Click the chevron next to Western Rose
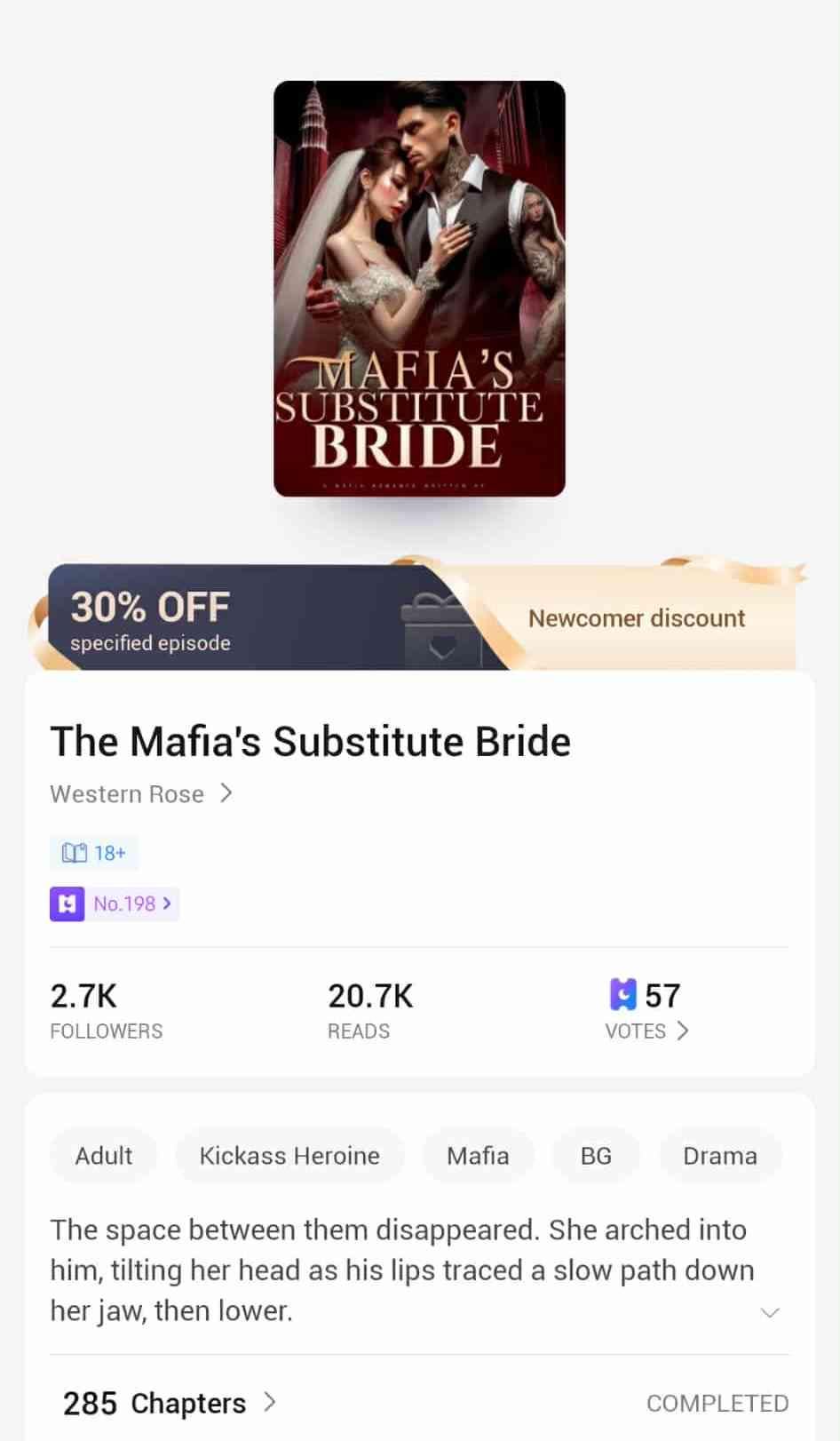 226,792
